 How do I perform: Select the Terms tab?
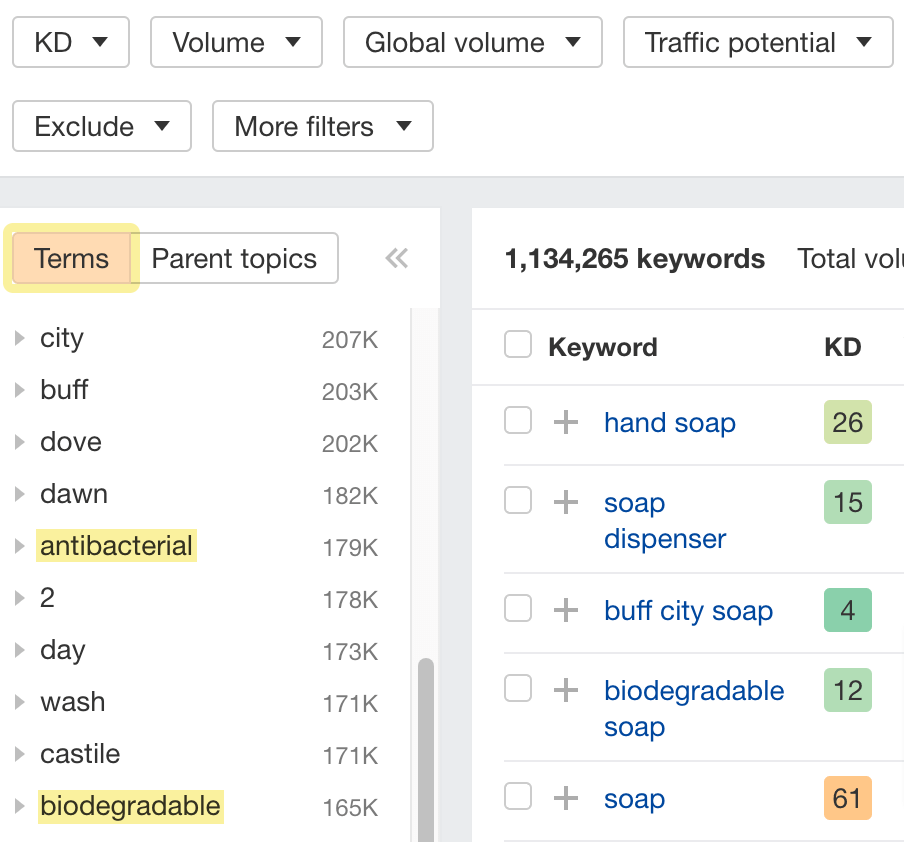70,258
